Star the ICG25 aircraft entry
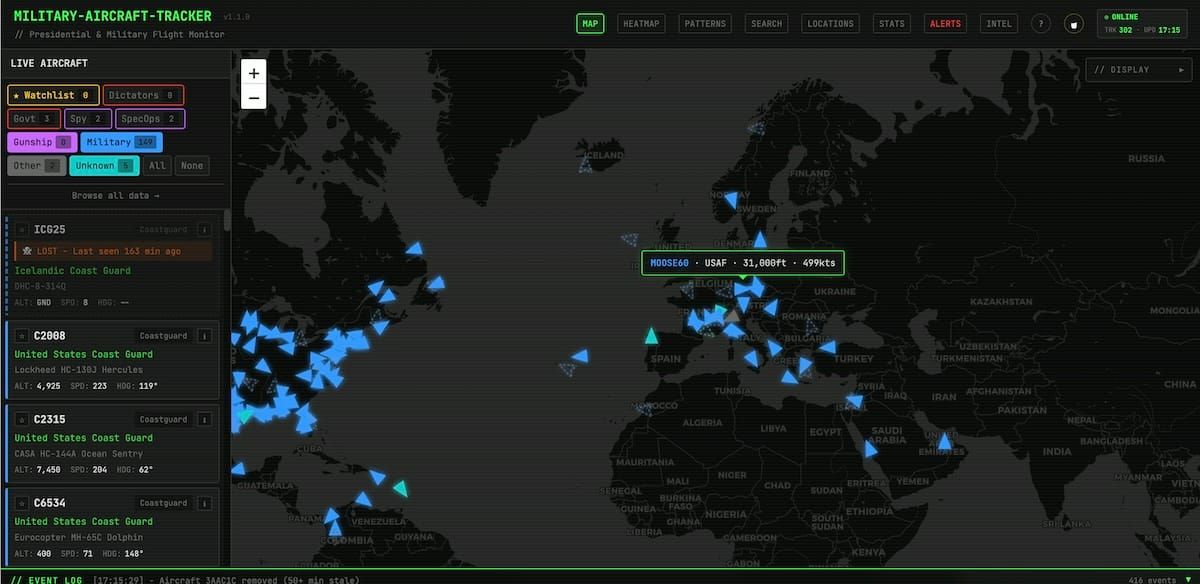This screenshot has width=1200, height=584. pyautogui.click(x=22, y=230)
